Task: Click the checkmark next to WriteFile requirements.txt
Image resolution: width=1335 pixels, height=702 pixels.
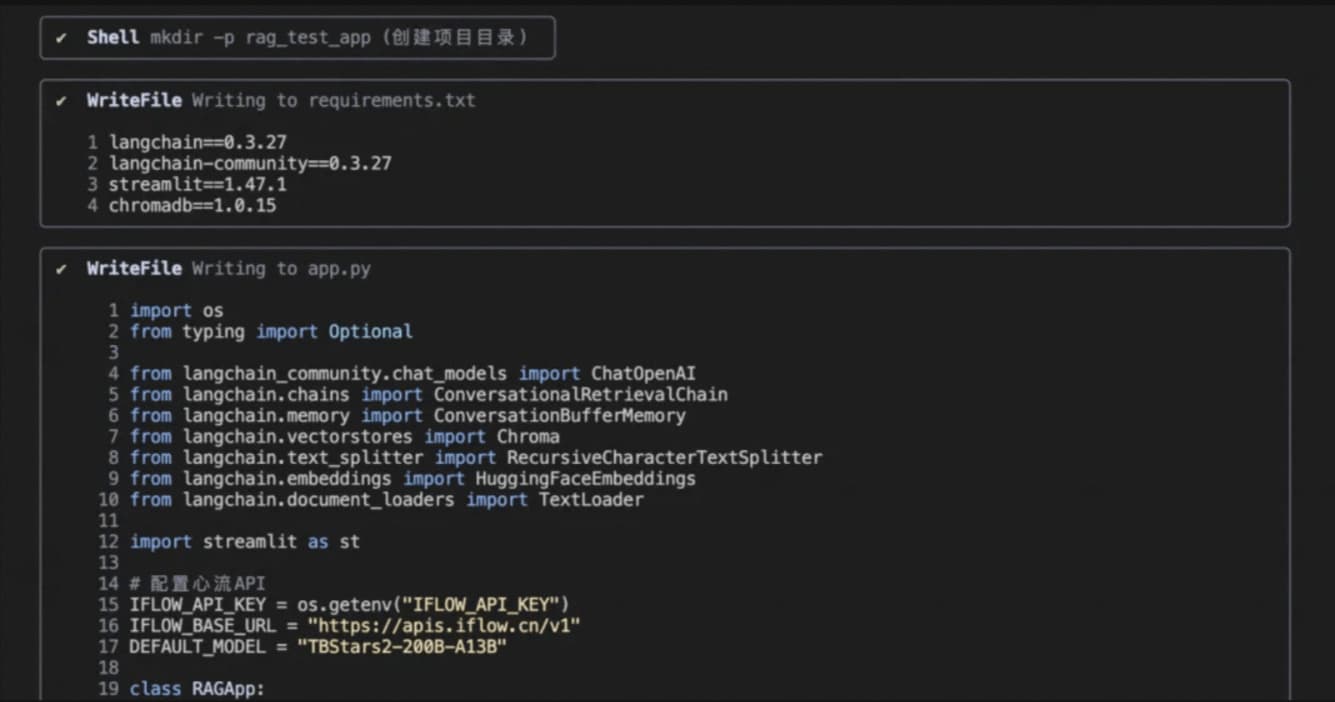Action: (62, 101)
